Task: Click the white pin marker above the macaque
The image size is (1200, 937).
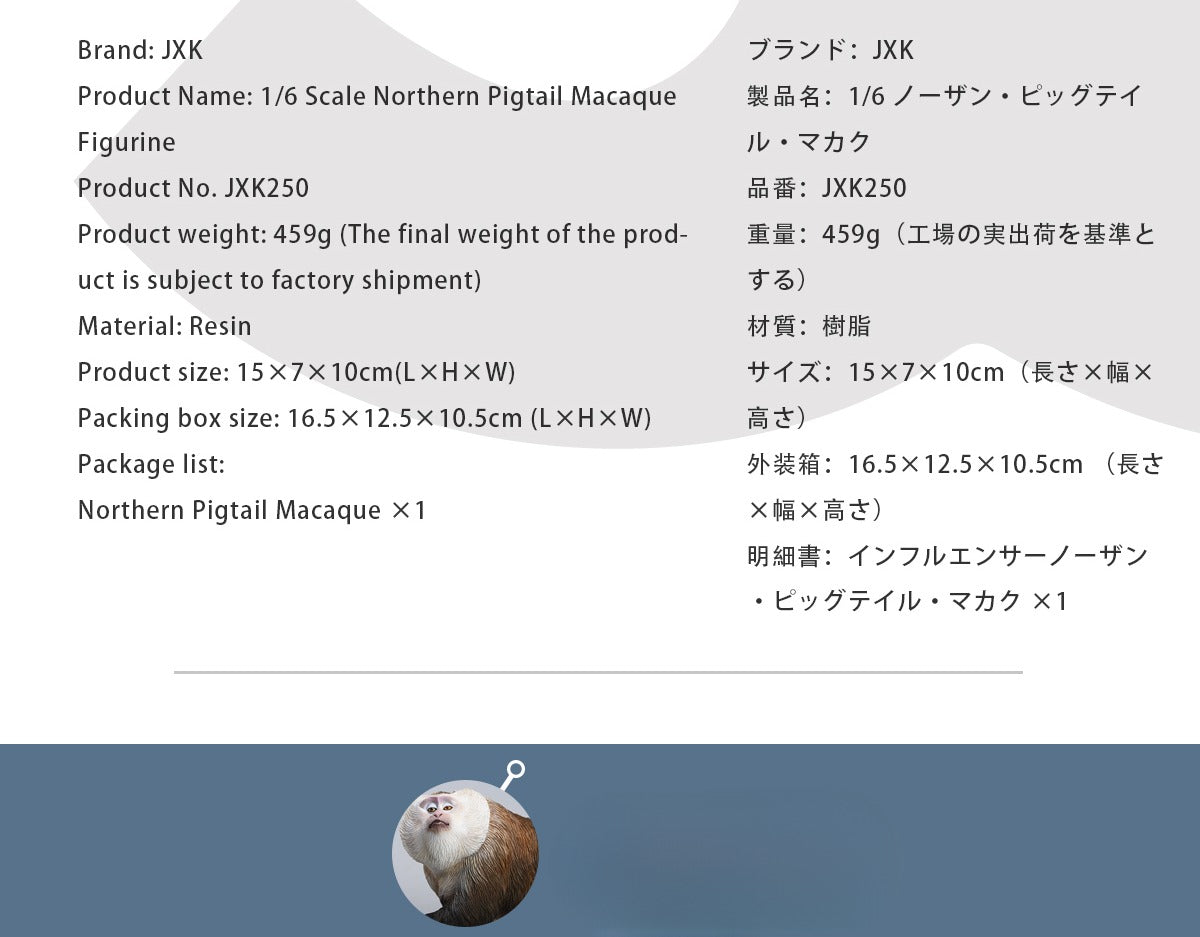Action: click(x=515, y=771)
